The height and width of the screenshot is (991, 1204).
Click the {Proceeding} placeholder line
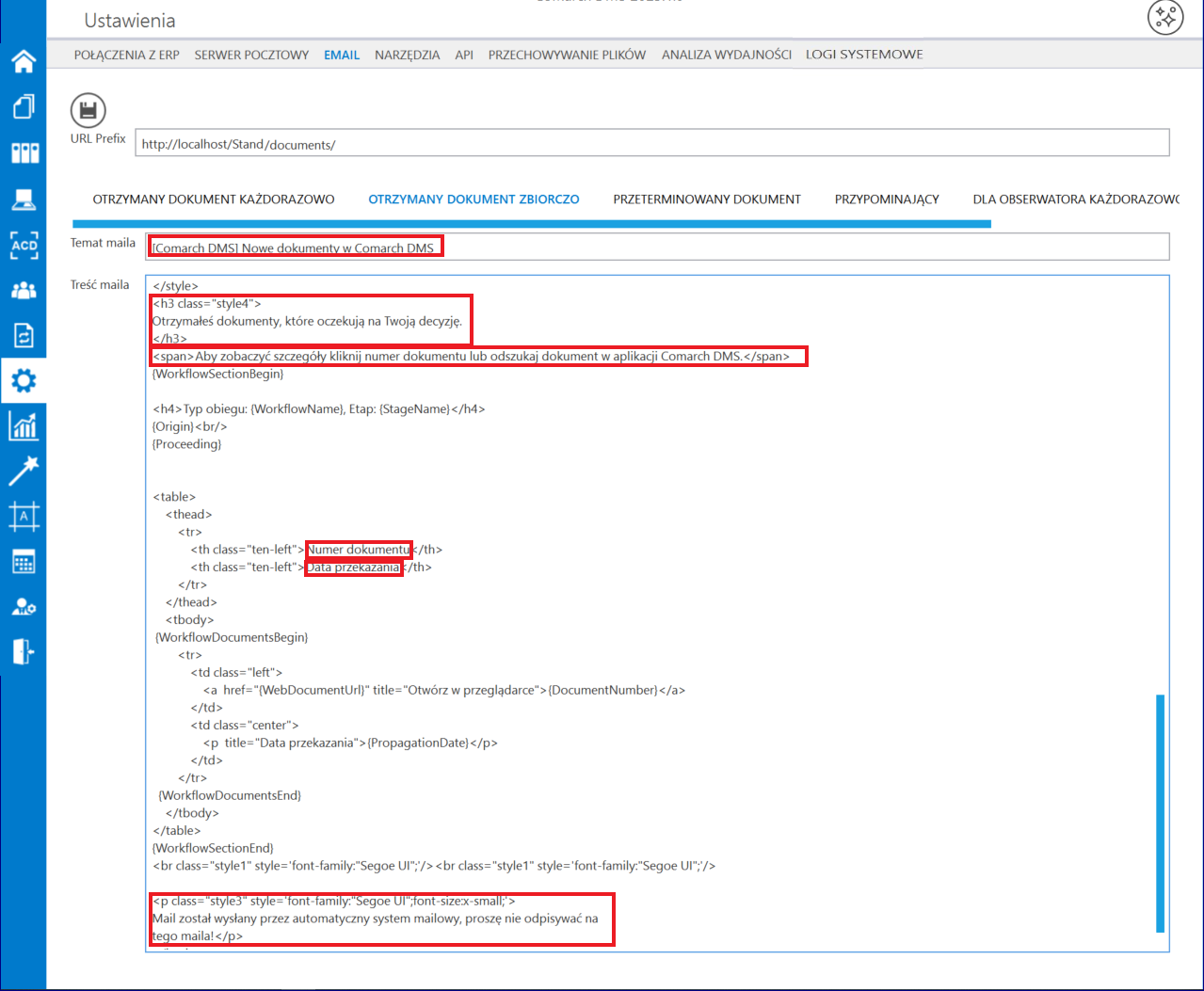pyautogui.click(x=186, y=444)
